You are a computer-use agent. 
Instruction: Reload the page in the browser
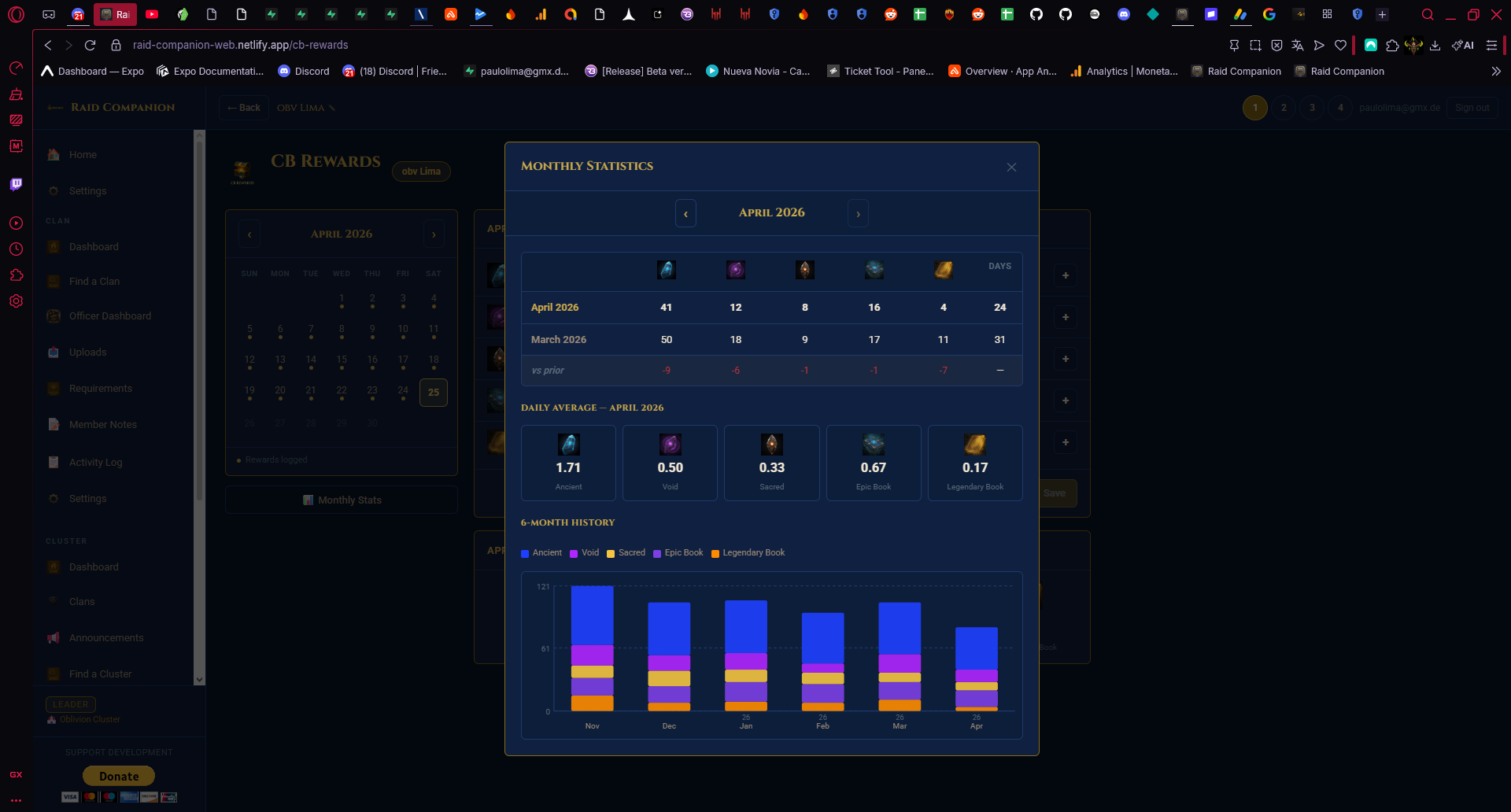tap(91, 46)
